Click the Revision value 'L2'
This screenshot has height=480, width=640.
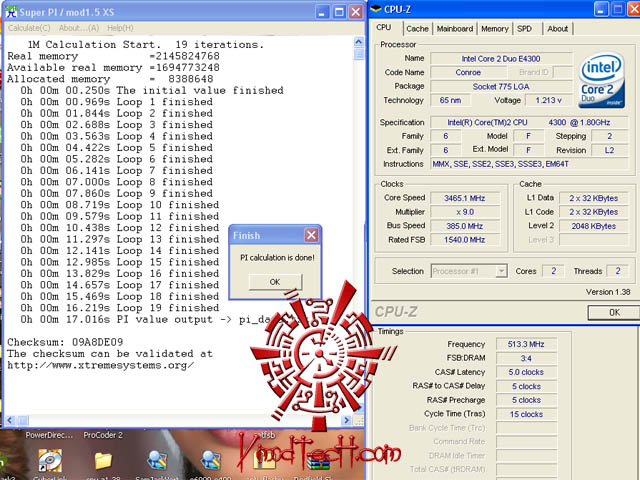tap(609, 150)
